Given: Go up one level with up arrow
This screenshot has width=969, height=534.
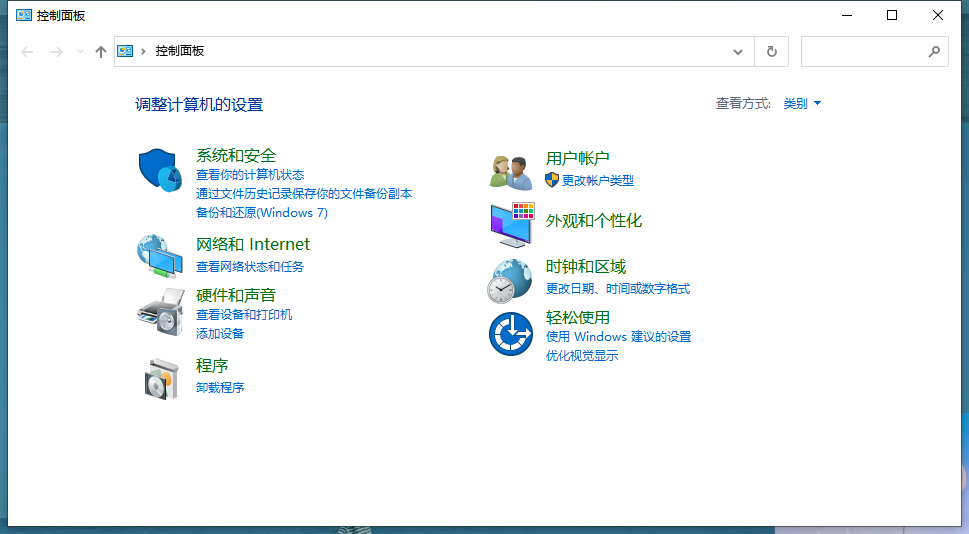Looking at the screenshot, I should pyautogui.click(x=101, y=52).
